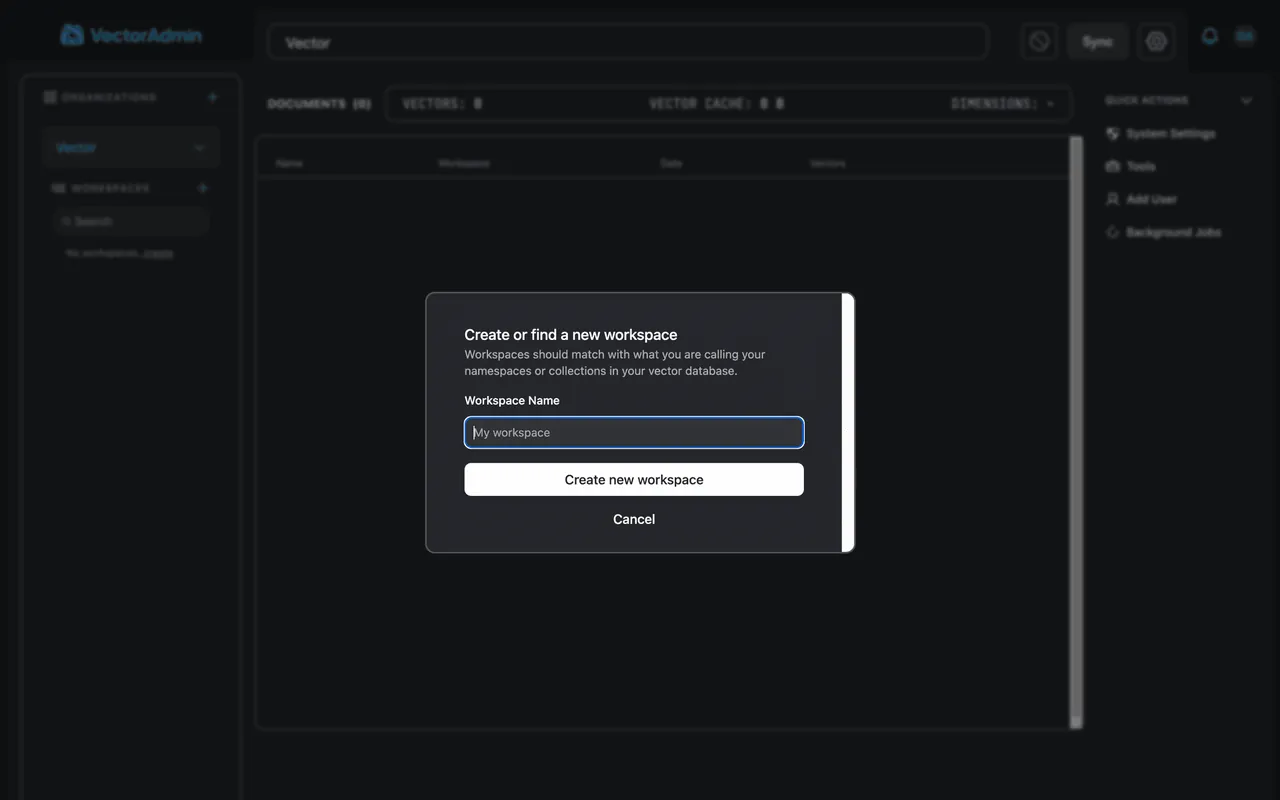Click the Vectors column header

[828, 163]
